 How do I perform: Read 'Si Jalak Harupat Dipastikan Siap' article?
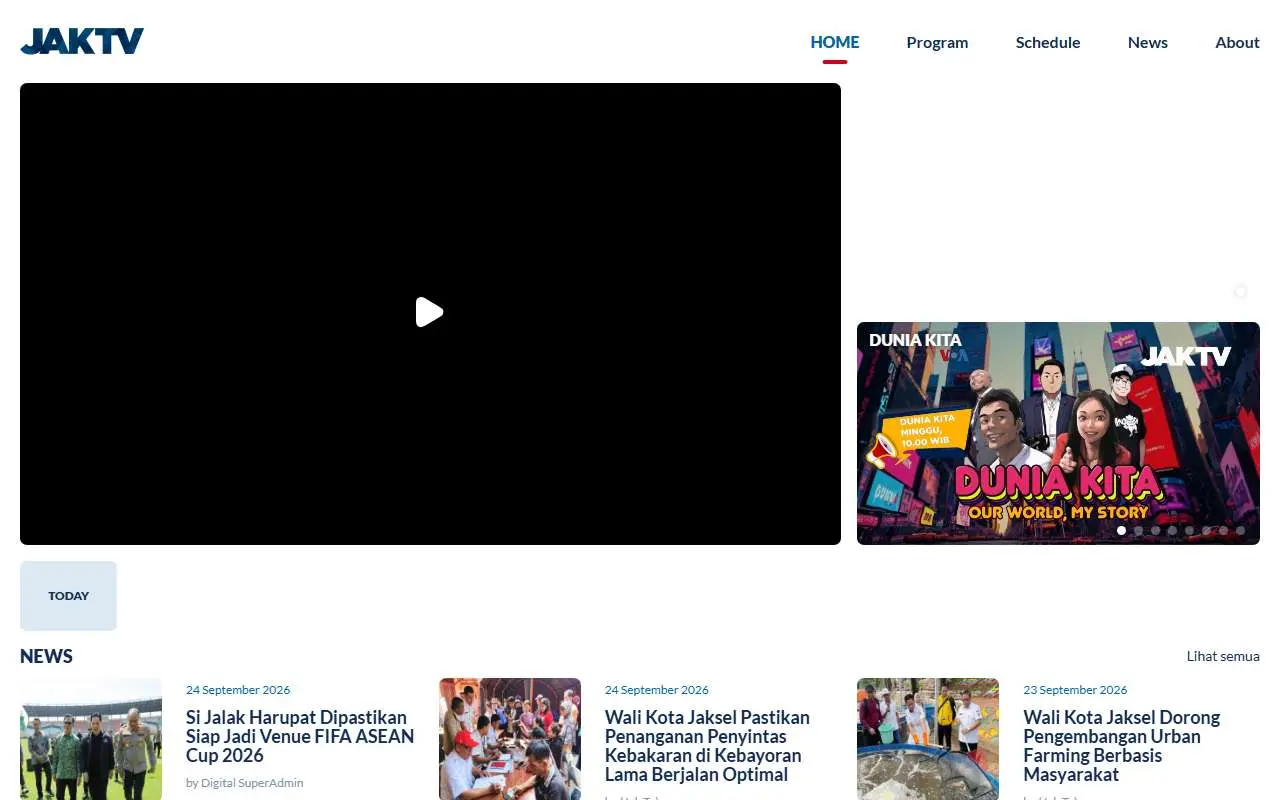point(300,736)
